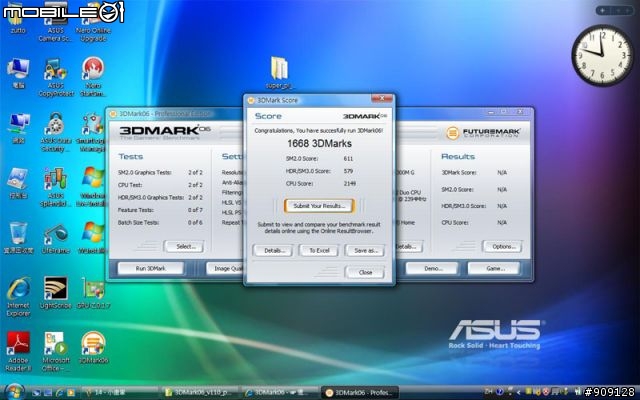
Task: Open the Recycle Bin
Action: 18,238
